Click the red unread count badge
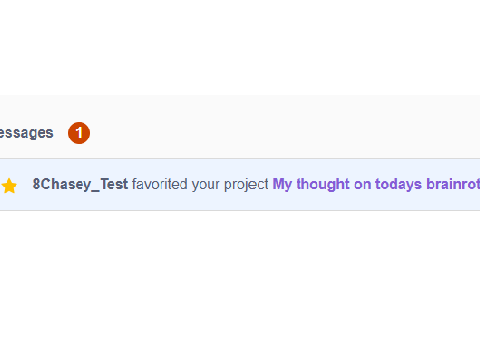The height and width of the screenshot is (360, 480). pos(79,133)
